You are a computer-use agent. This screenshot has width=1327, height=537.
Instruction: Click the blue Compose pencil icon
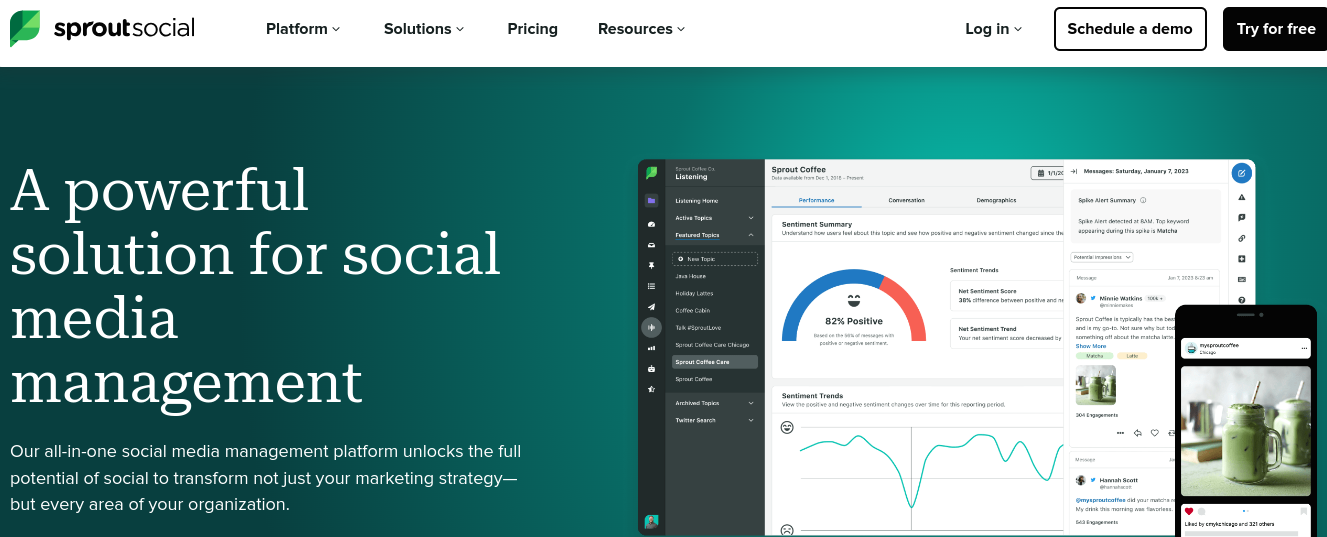(x=1241, y=173)
